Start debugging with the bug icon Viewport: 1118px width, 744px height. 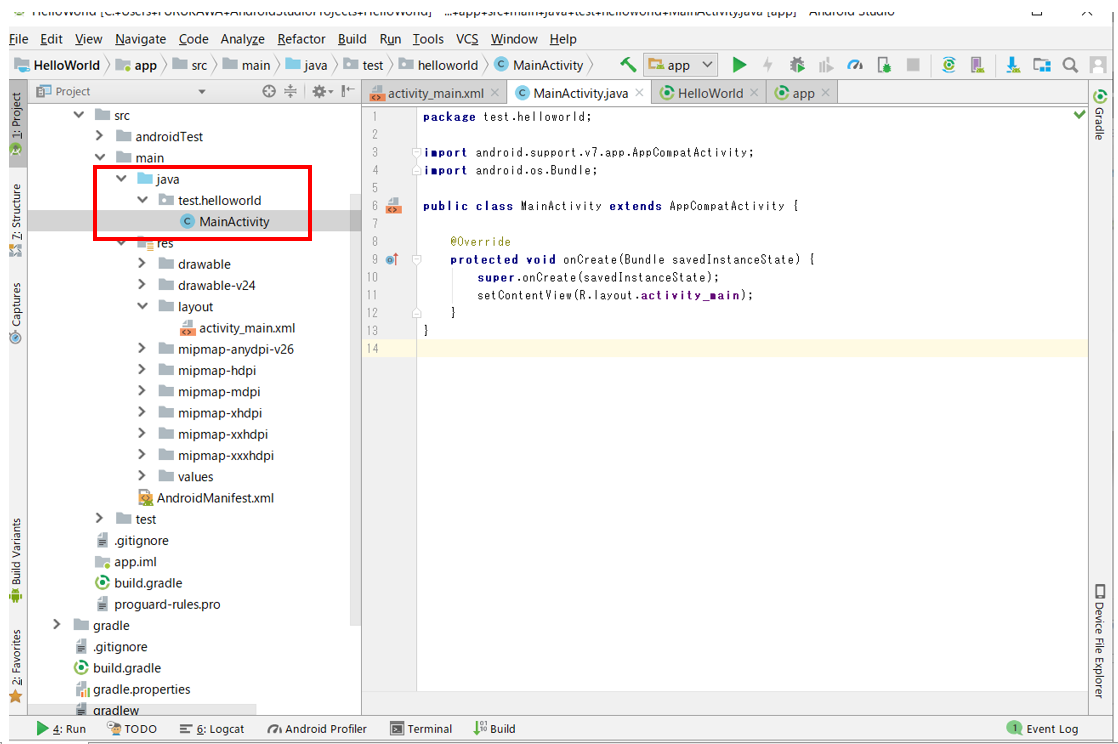coord(797,65)
